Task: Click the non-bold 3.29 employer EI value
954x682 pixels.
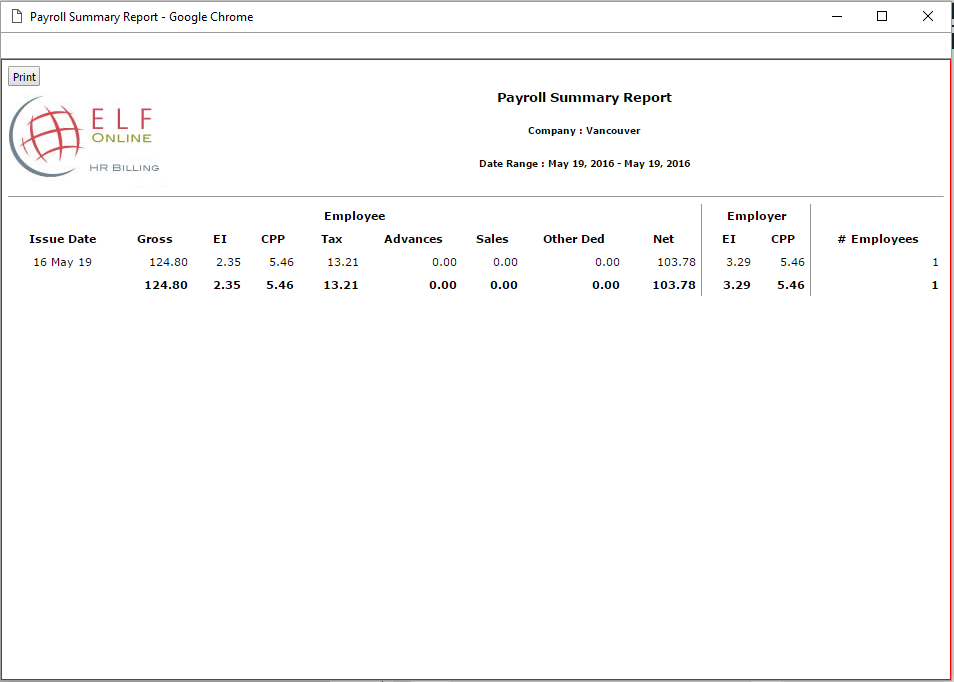Action: (738, 262)
